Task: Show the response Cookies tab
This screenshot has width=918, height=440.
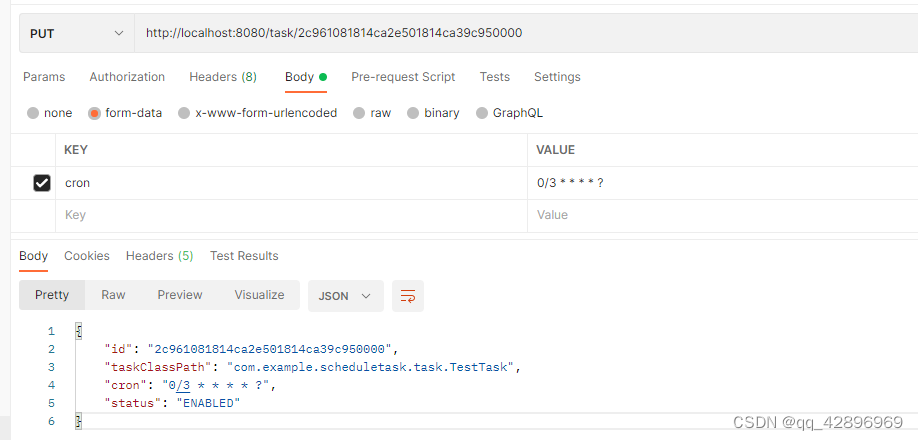Action: pyautogui.click(x=87, y=256)
